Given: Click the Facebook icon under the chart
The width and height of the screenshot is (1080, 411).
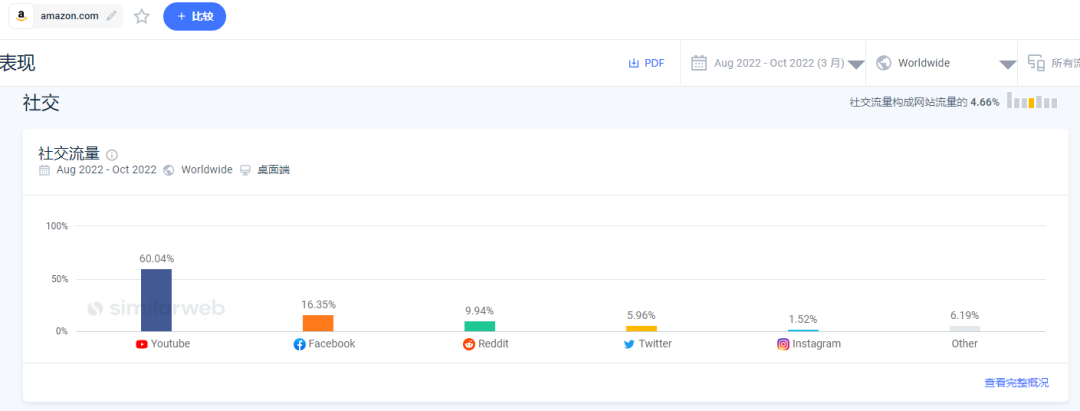Looking at the screenshot, I should 299,344.
